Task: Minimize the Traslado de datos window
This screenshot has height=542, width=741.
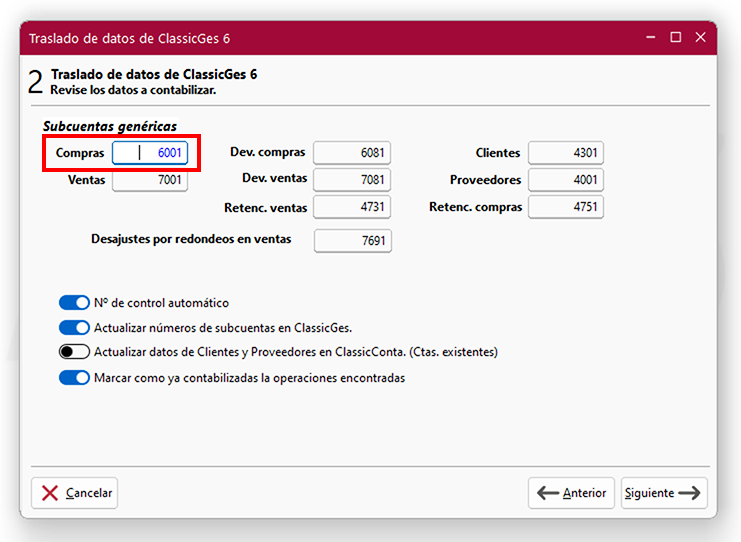Action: click(x=650, y=37)
